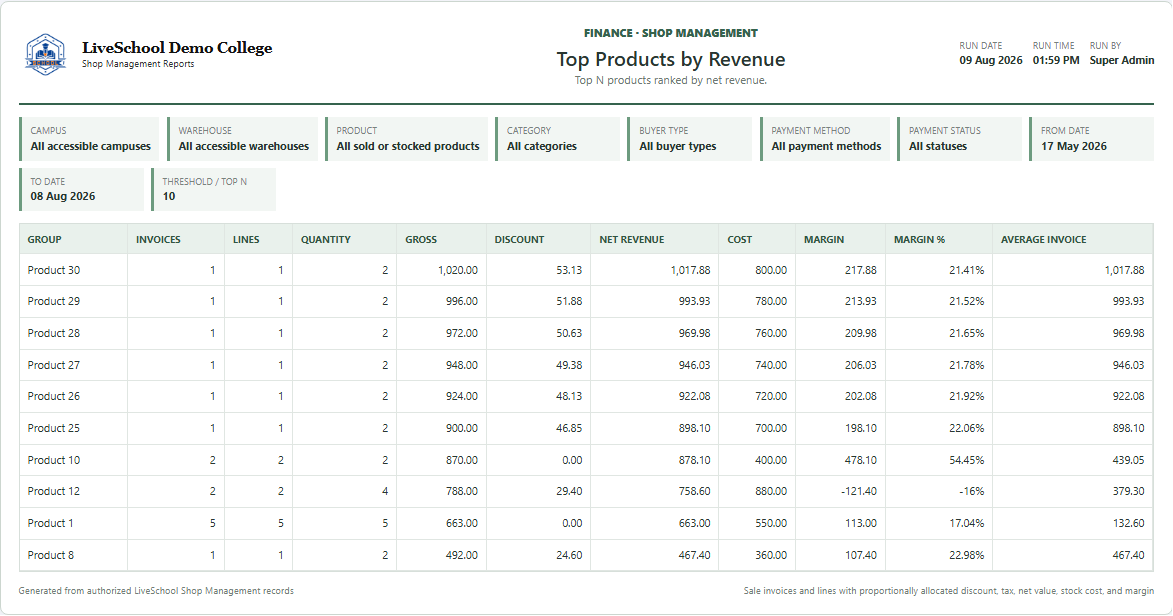Select the Product 26 row label

click(x=54, y=396)
